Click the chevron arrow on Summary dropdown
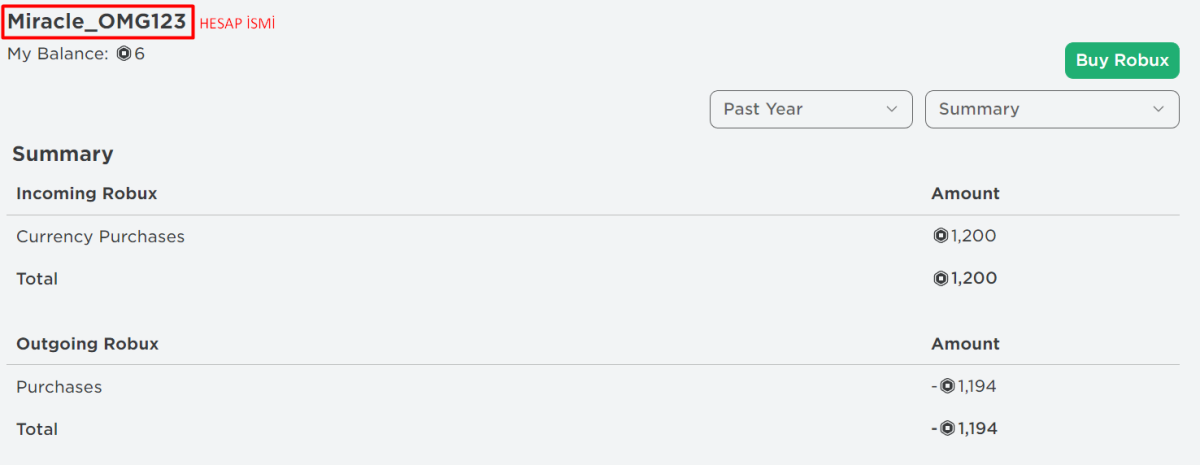This screenshot has height=465, width=1200. 1159,109
